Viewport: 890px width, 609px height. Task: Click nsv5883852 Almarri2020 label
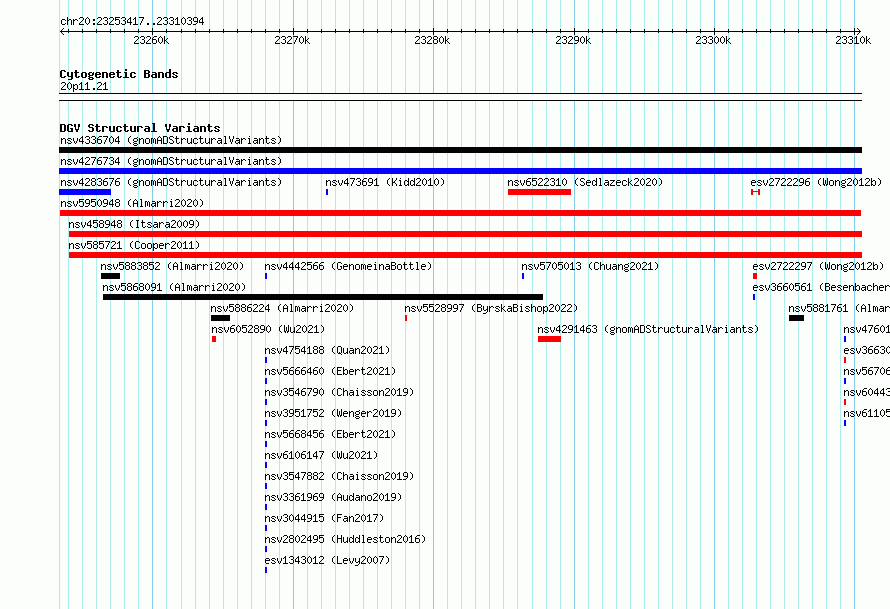[x=172, y=266]
